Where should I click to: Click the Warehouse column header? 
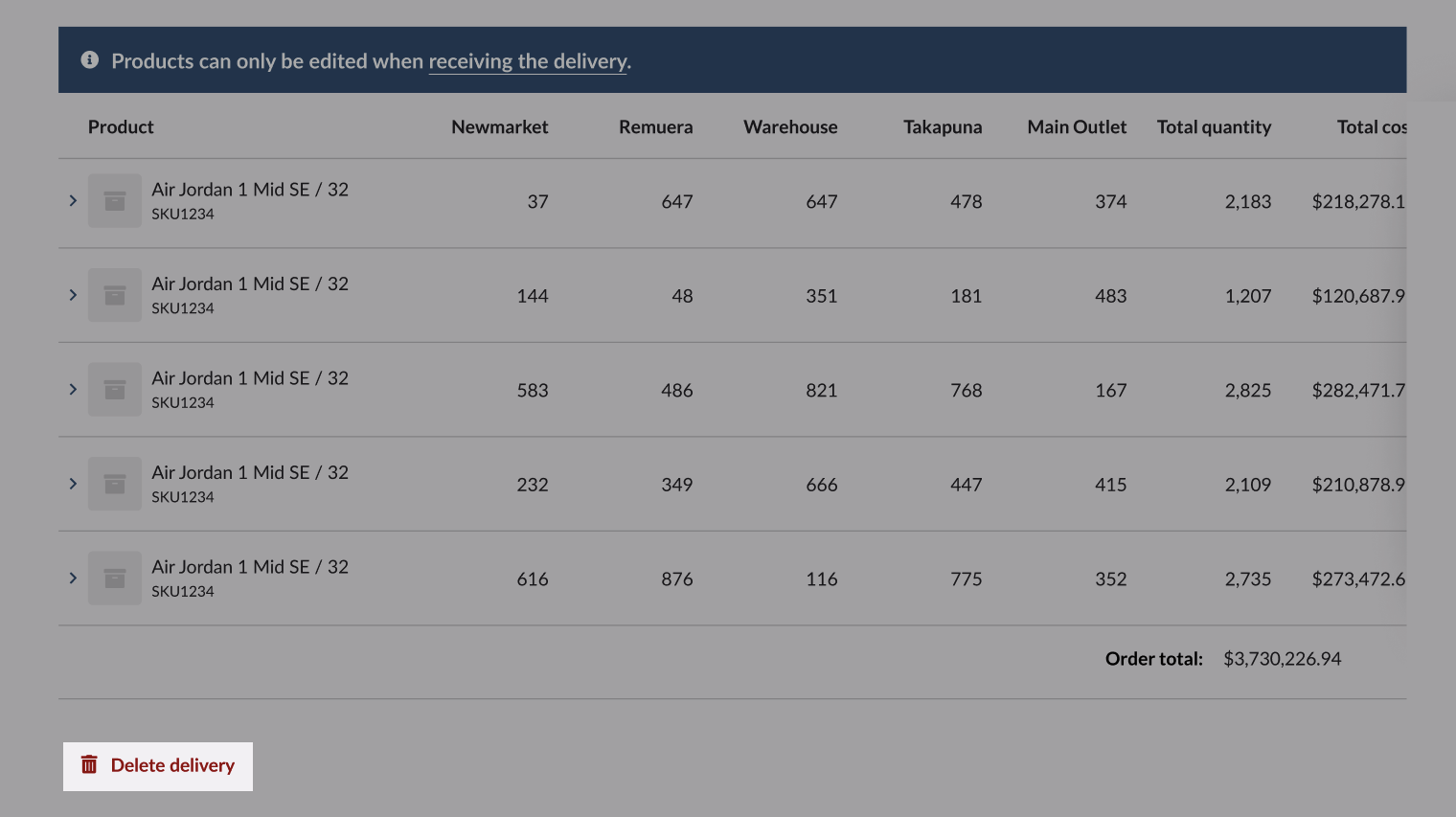click(790, 126)
